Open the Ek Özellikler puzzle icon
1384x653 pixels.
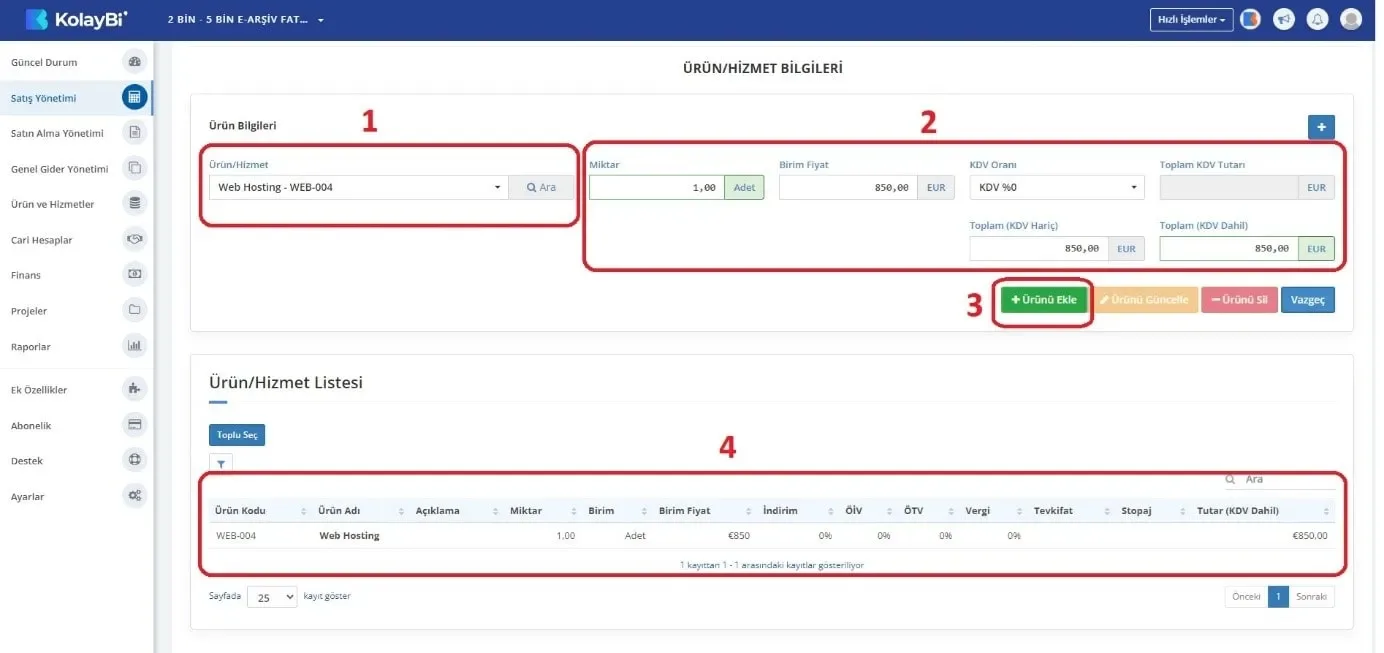pyautogui.click(x=134, y=389)
